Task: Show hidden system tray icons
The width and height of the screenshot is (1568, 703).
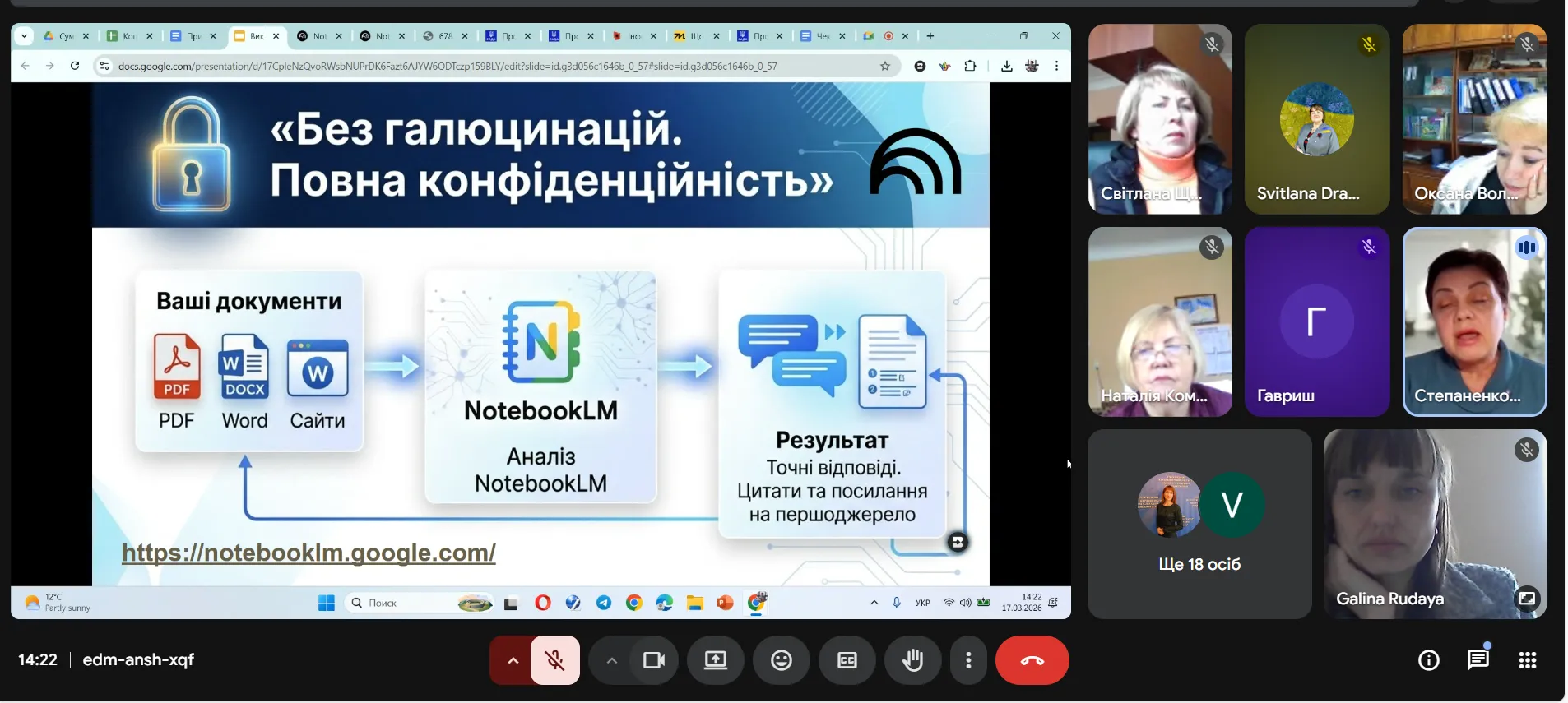Action: pos(874,603)
